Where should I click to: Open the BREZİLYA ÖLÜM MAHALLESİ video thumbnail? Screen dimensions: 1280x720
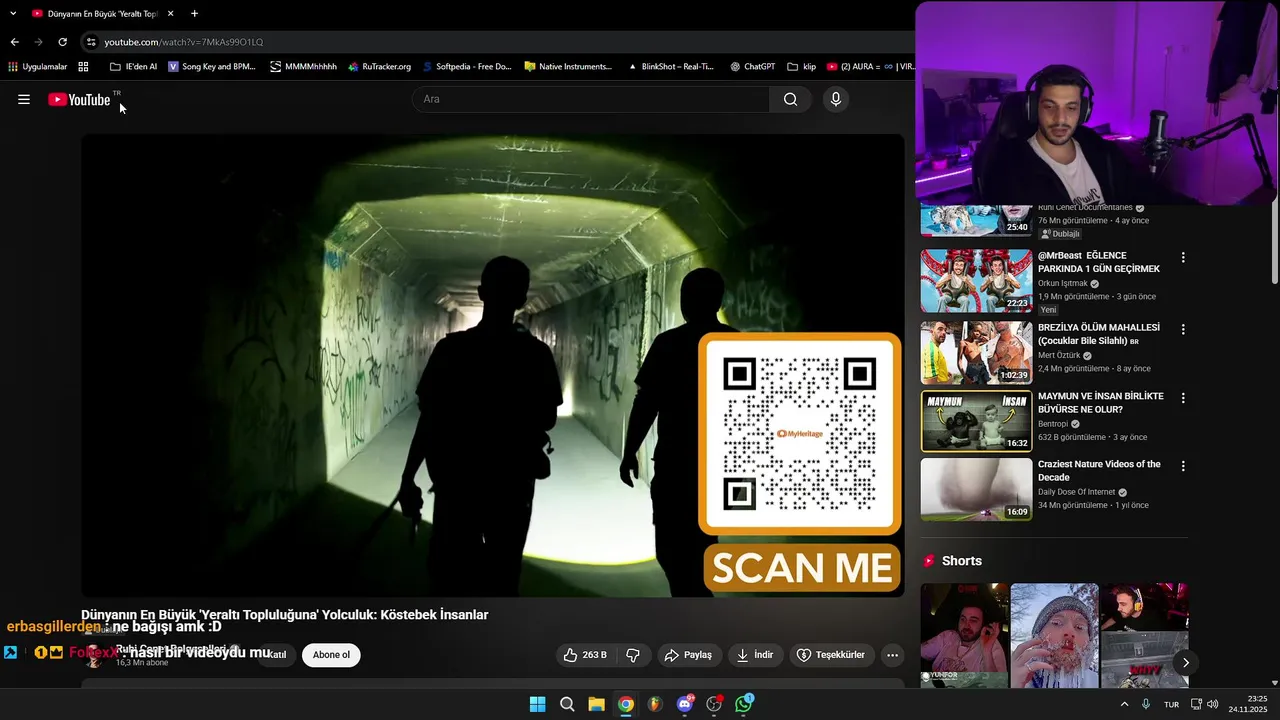tap(976, 353)
